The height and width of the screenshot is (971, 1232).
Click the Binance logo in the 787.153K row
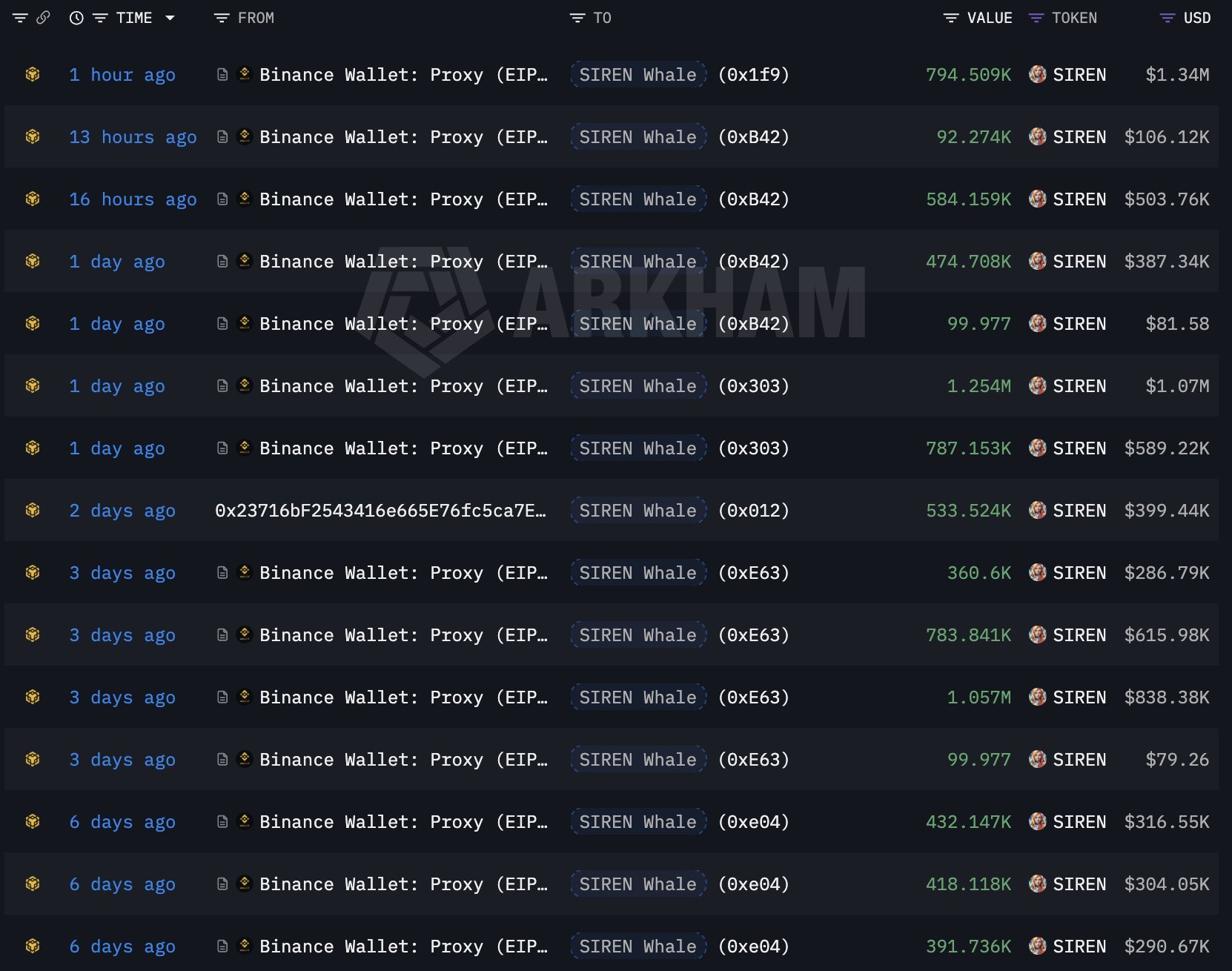click(245, 448)
